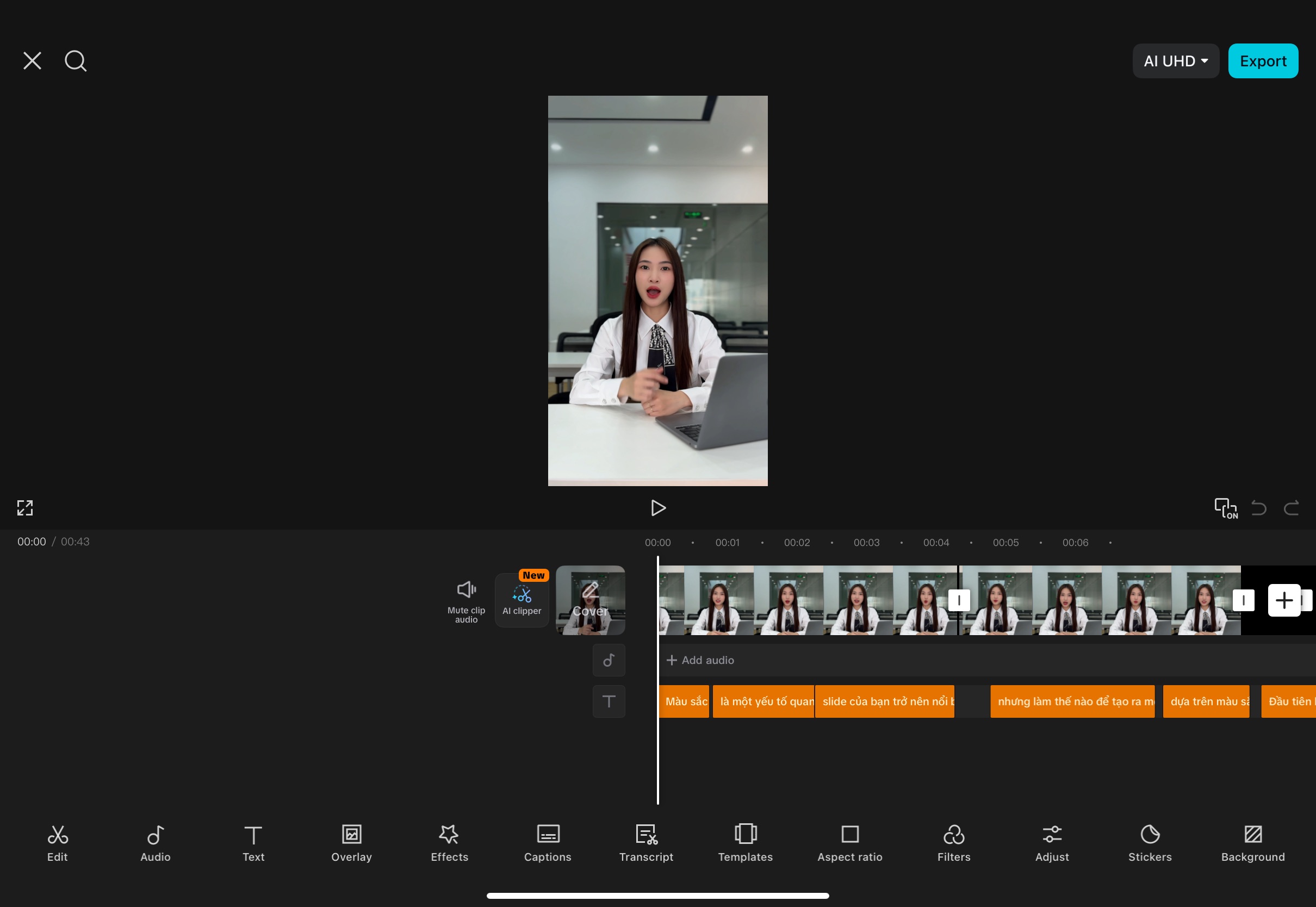Select the 'Đầu tiên' caption clip
The image size is (1316, 907).
(1288, 701)
